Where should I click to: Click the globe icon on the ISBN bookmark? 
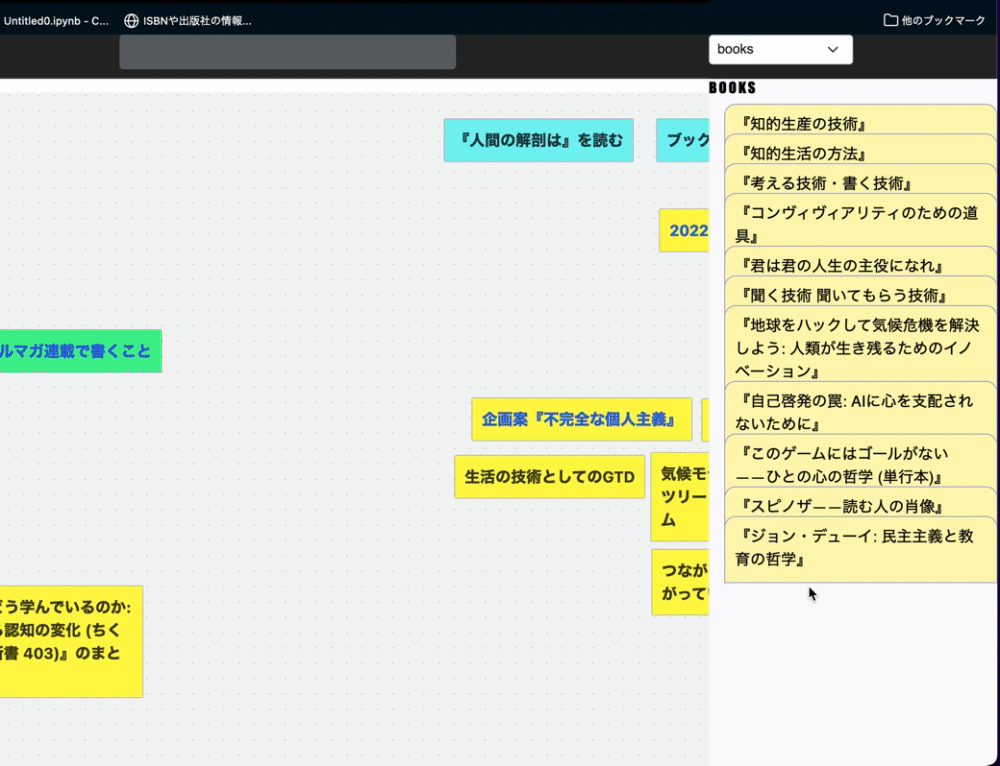(130, 19)
